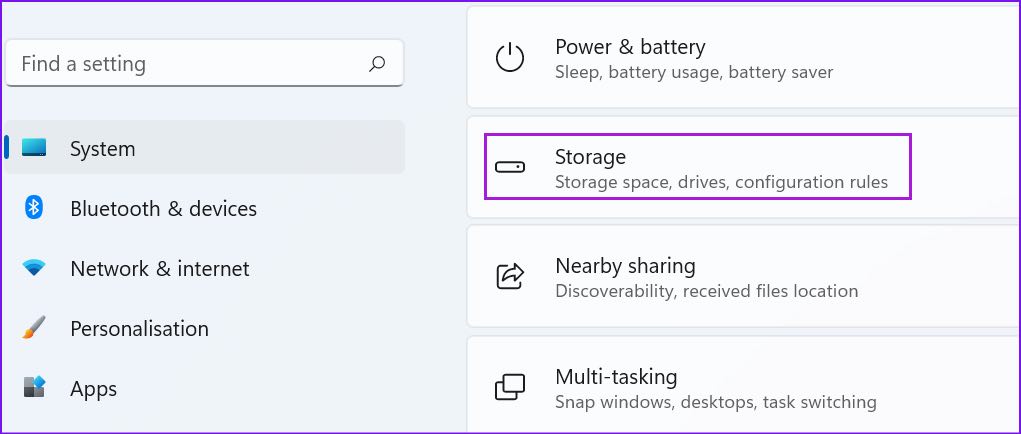The height and width of the screenshot is (434, 1021).
Task: Click the Apps icon in the sidebar
Action: click(x=34, y=387)
